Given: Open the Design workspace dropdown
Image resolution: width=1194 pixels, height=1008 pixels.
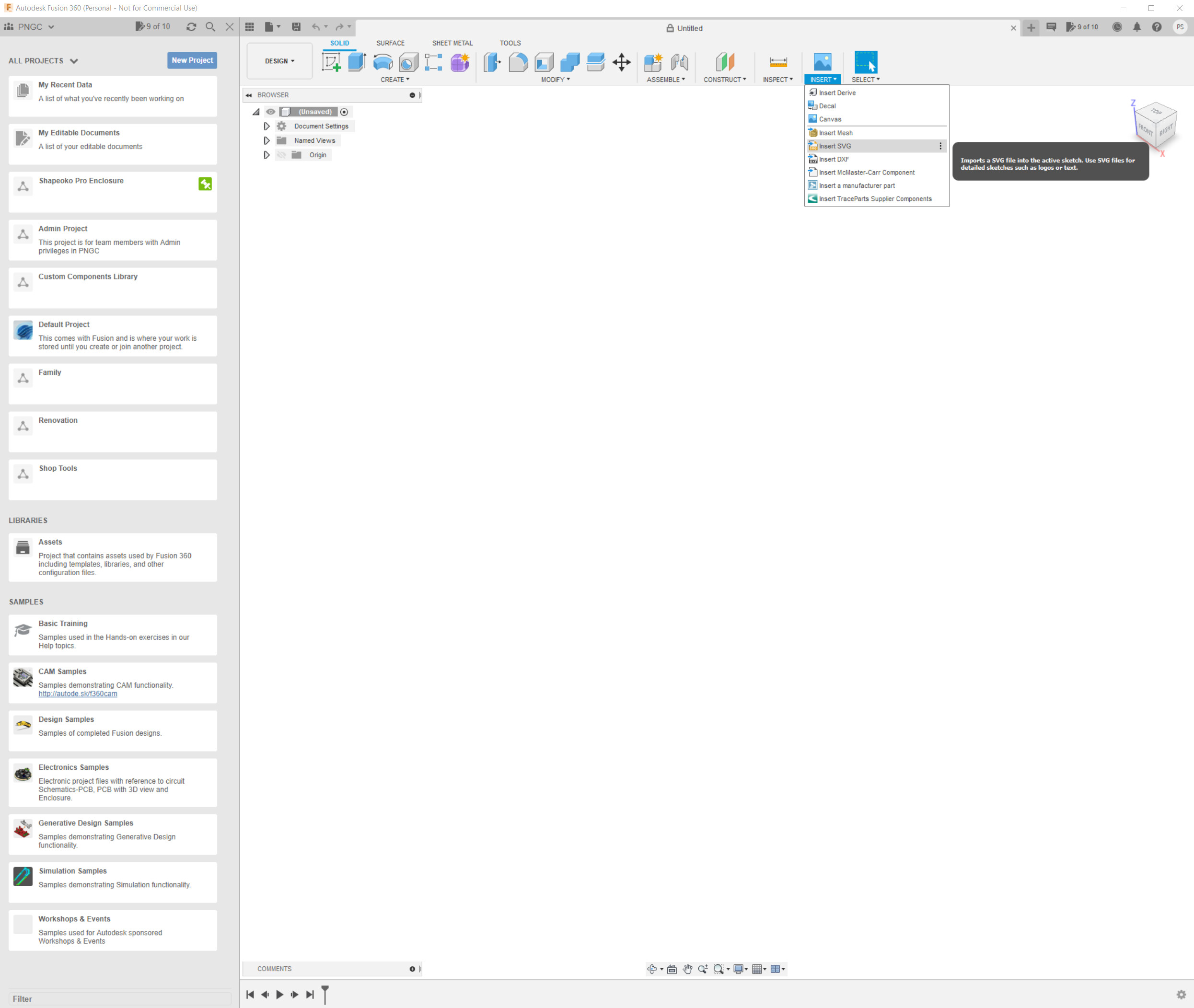Looking at the screenshot, I should coord(279,61).
